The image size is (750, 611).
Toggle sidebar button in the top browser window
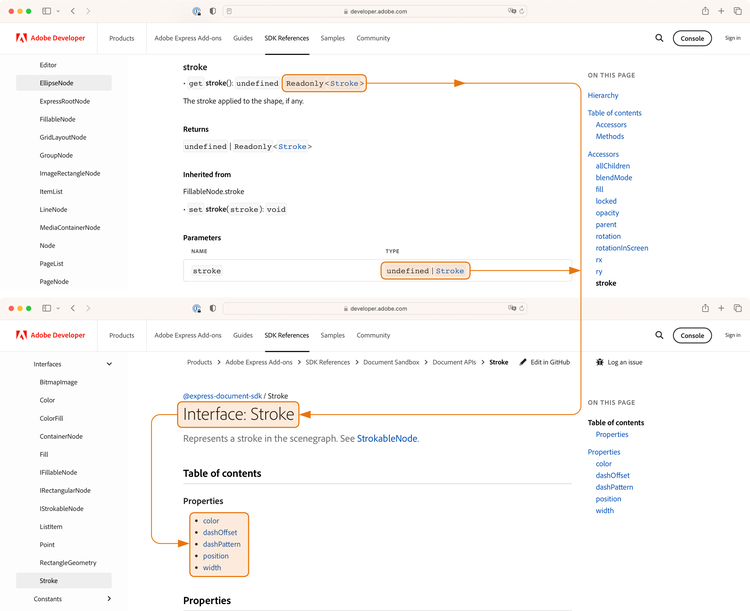point(46,11)
